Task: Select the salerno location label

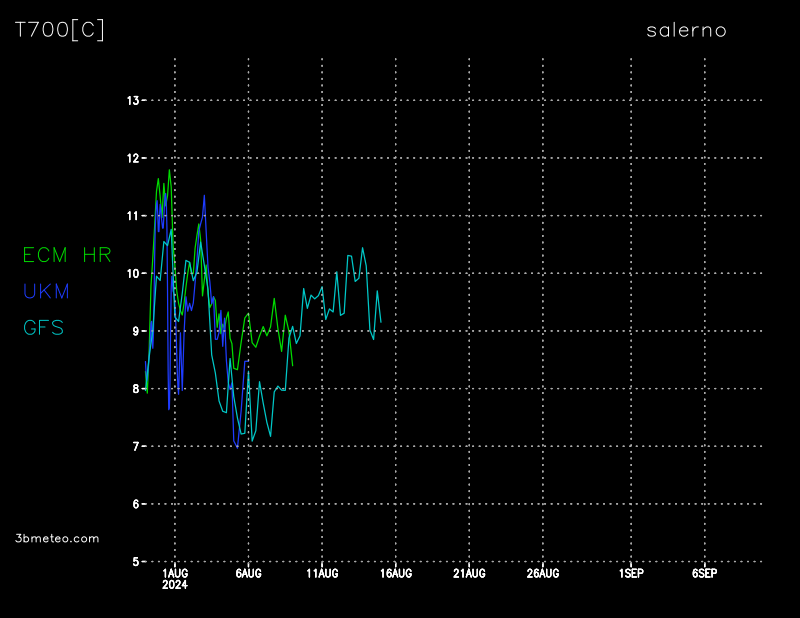Action: (686, 30)
